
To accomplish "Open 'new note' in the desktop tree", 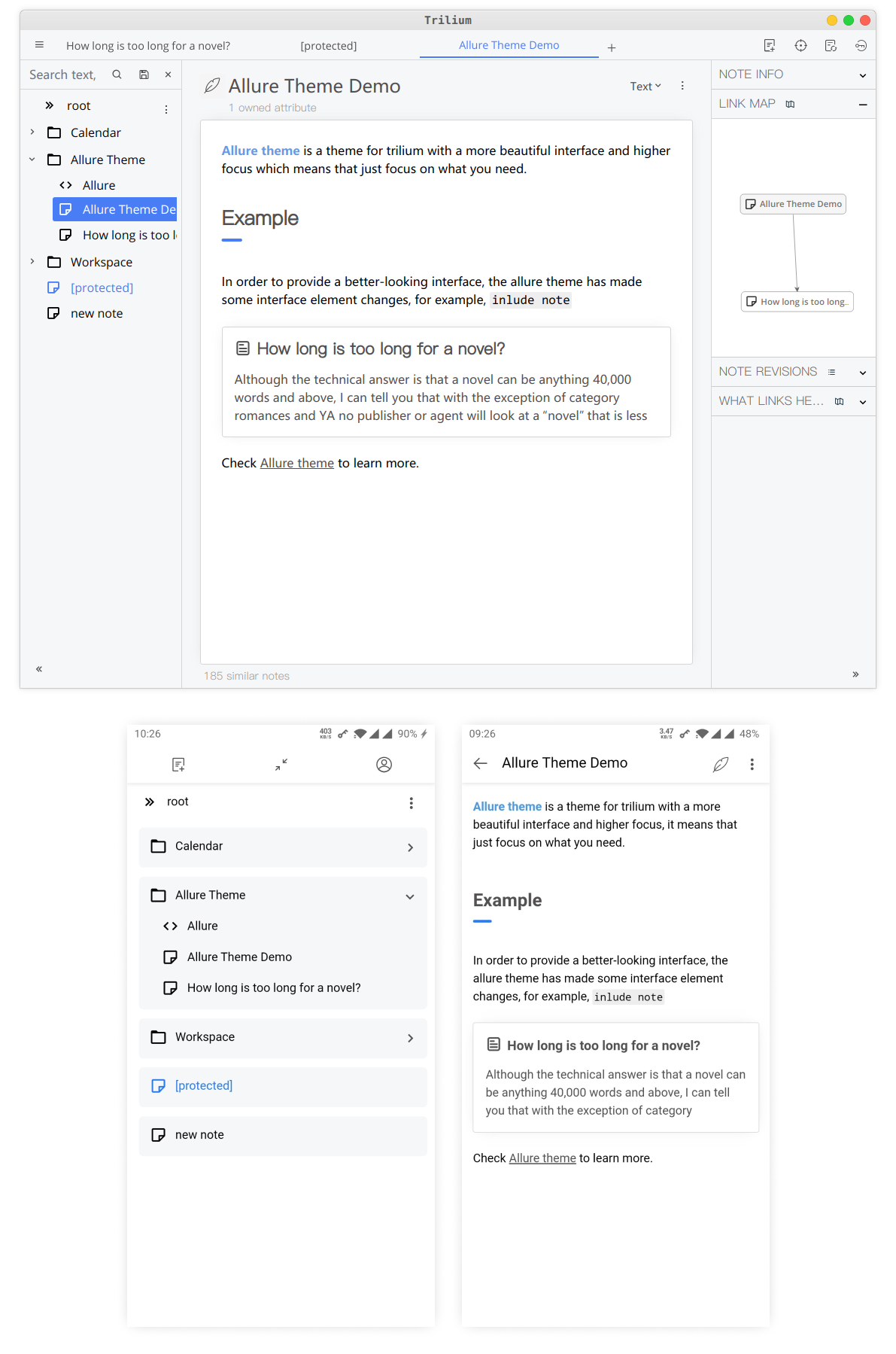I will [x=96, y=313].
